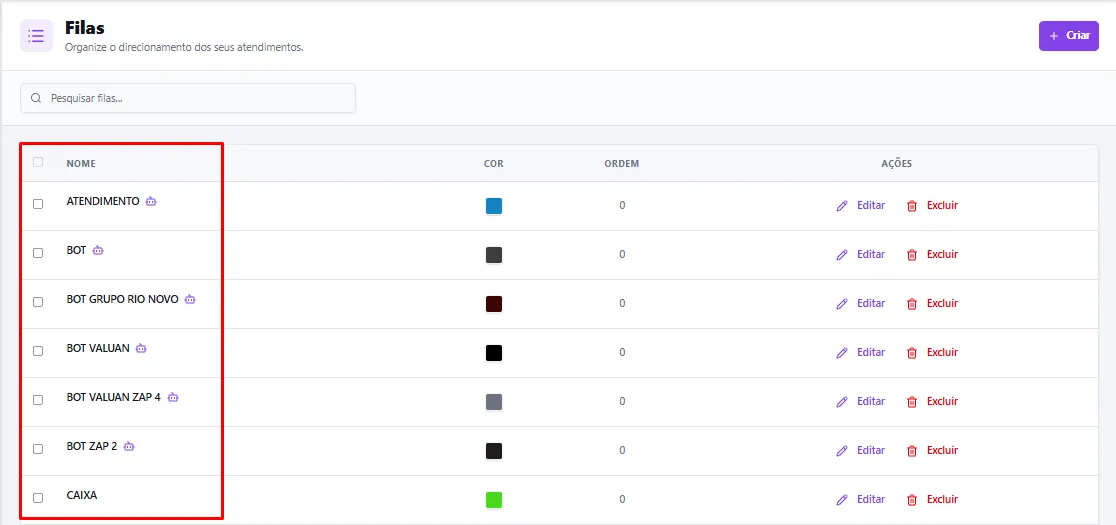The height and width of the screenshot is (525, 1116).
Task: Tick the checkbox for the BOT VALUAN row
Action: [x=38, y=351]
